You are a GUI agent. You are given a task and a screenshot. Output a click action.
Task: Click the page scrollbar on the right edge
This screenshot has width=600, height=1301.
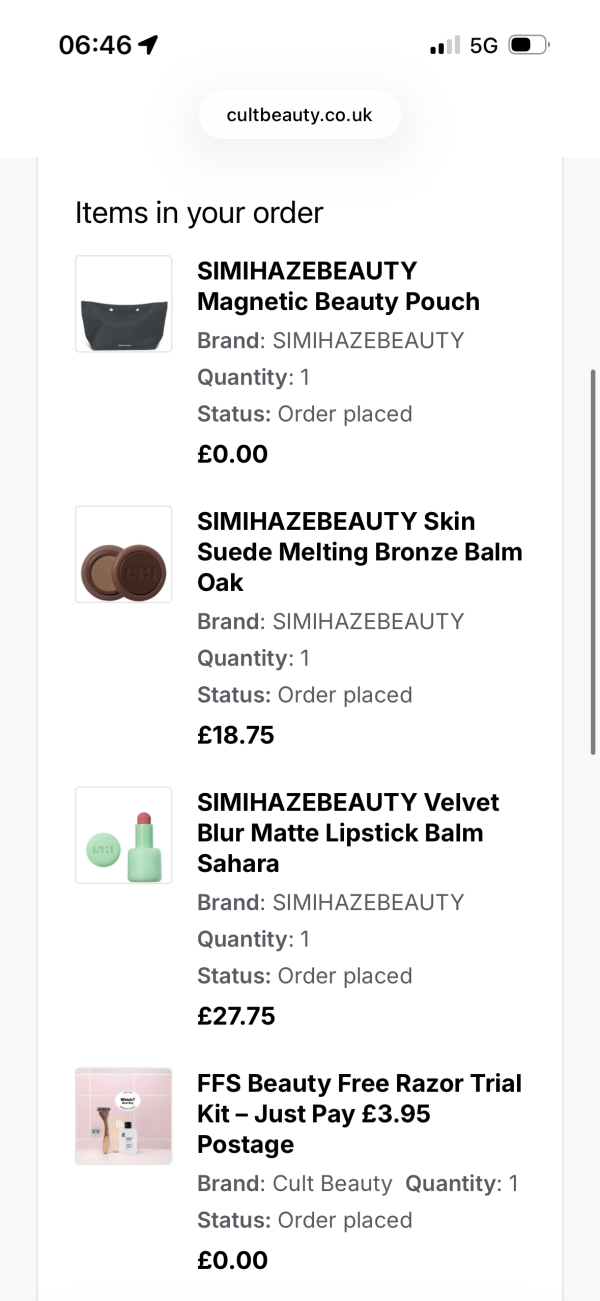[593, 560]
